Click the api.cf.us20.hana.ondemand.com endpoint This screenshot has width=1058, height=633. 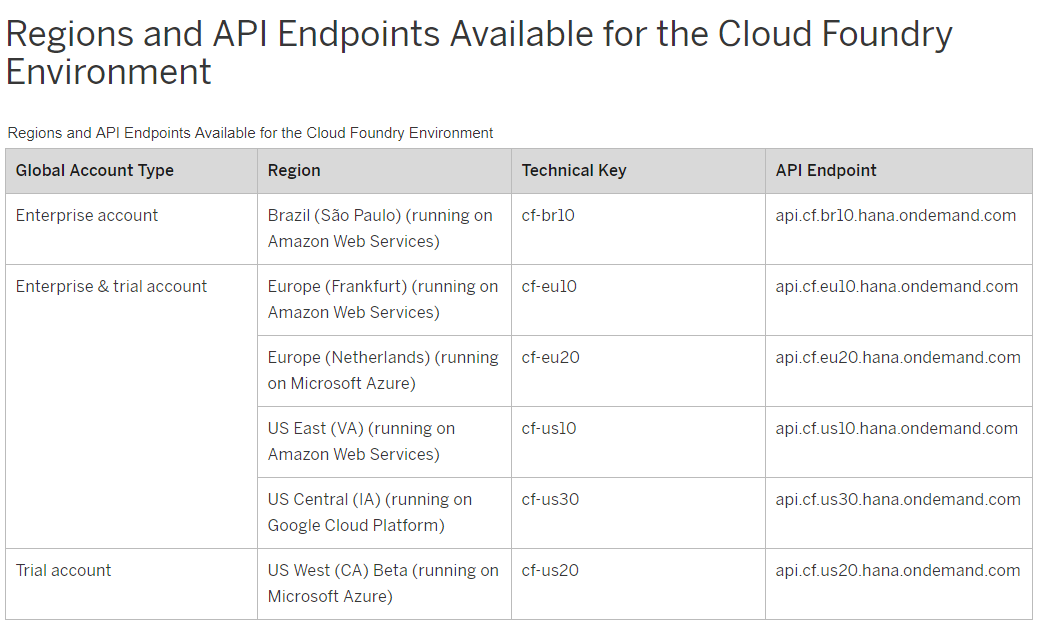[898, 570]
